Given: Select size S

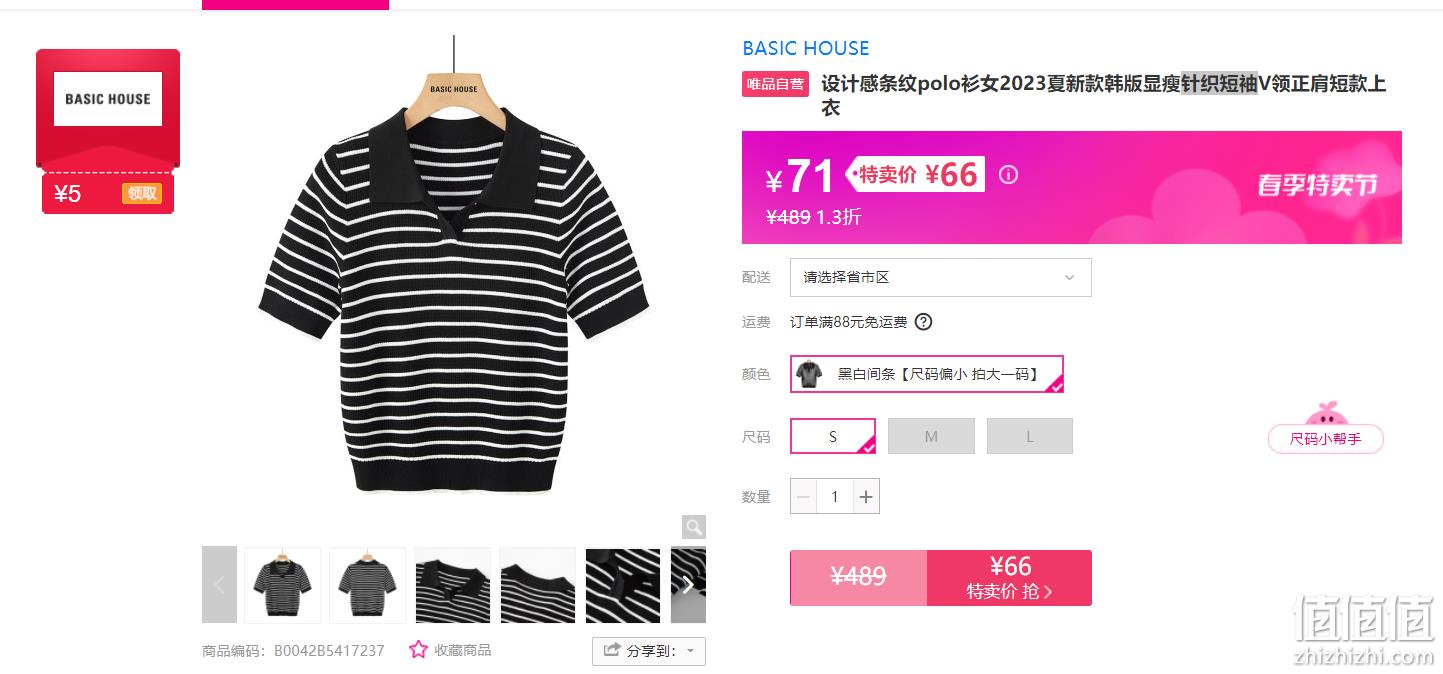Looking at the screenshot, I should click(x=833, y=436).
